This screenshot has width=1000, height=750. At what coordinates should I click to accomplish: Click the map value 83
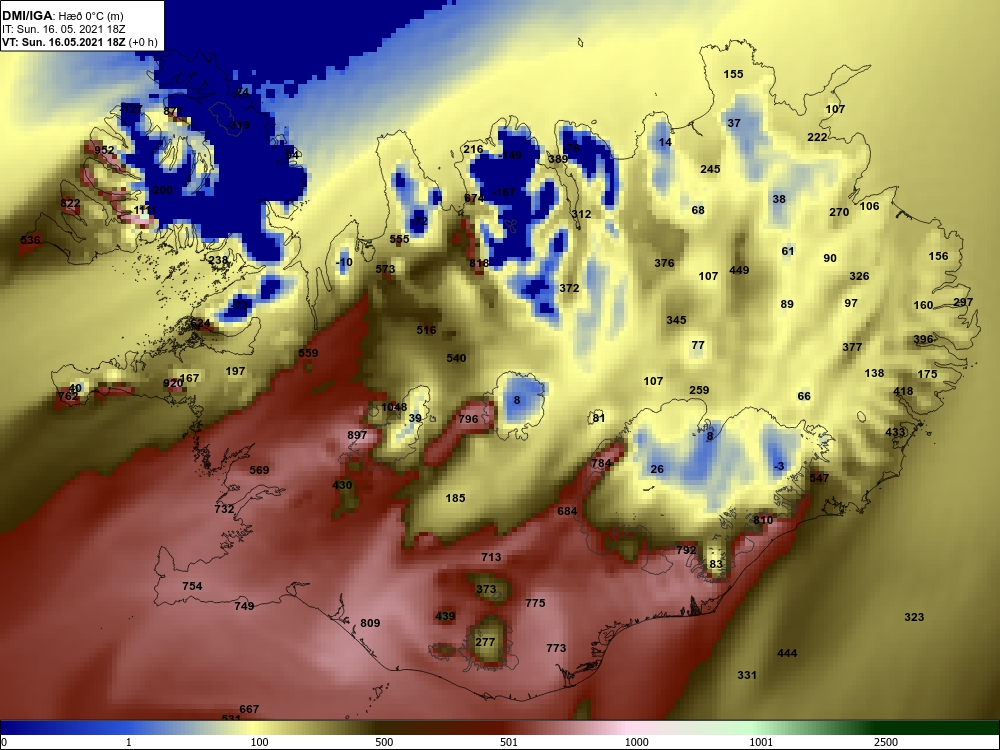(716, 564)
